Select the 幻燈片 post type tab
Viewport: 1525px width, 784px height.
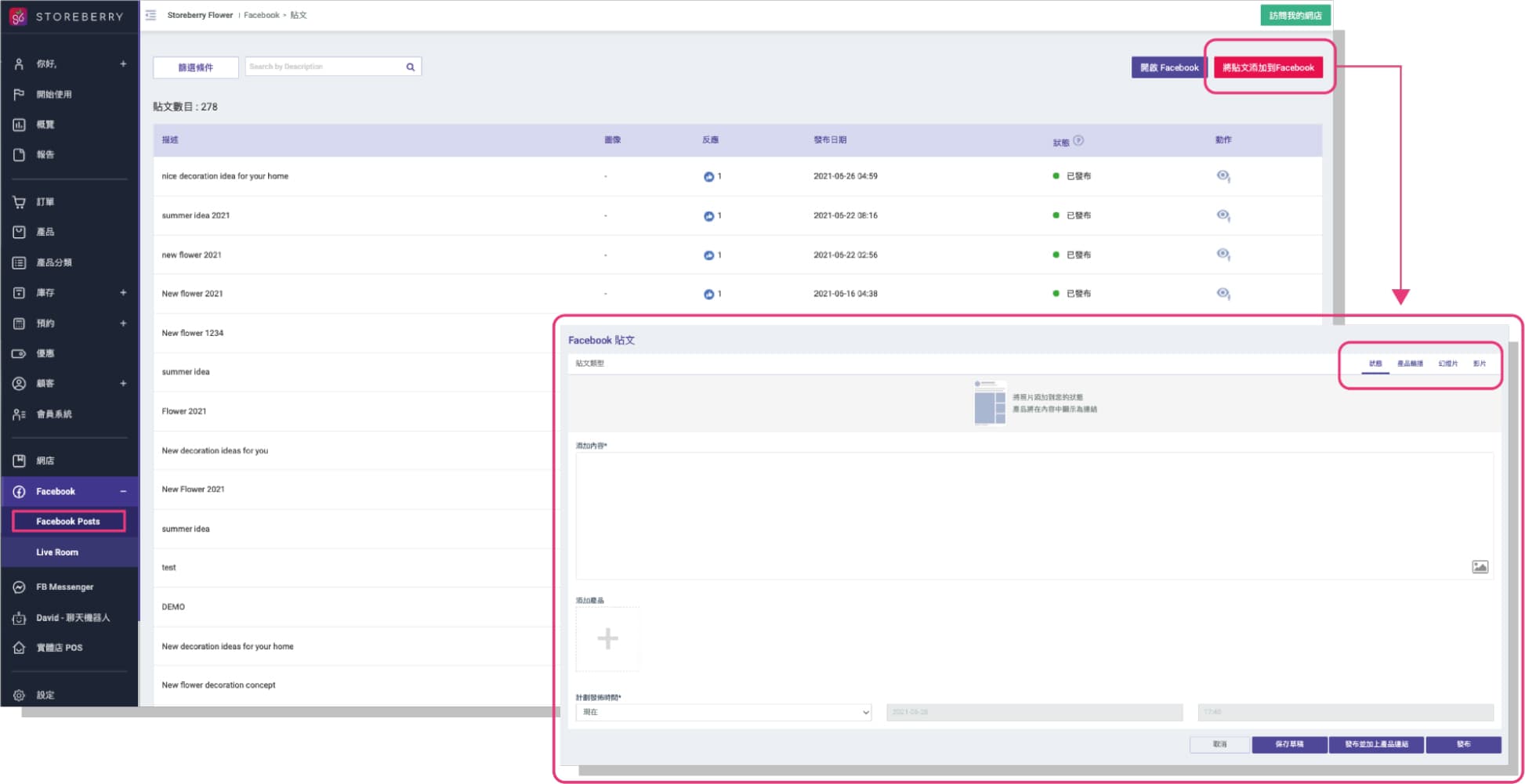pos(1448,364)
